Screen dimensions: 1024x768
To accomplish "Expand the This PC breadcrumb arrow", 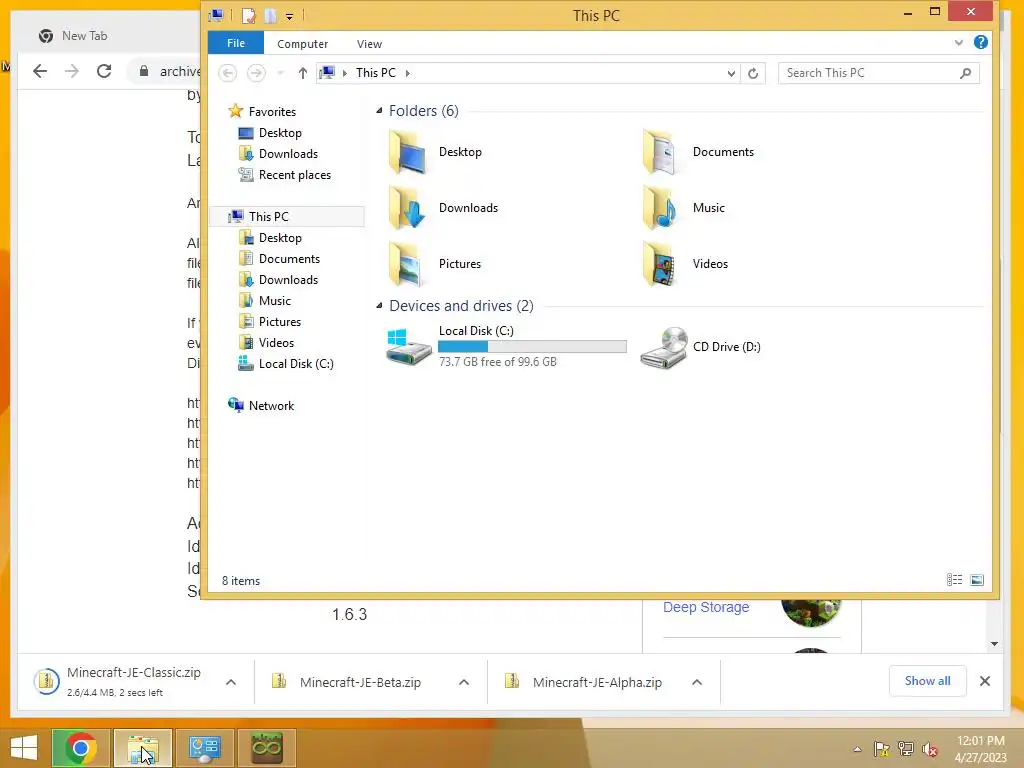I will tap(408, 73).
